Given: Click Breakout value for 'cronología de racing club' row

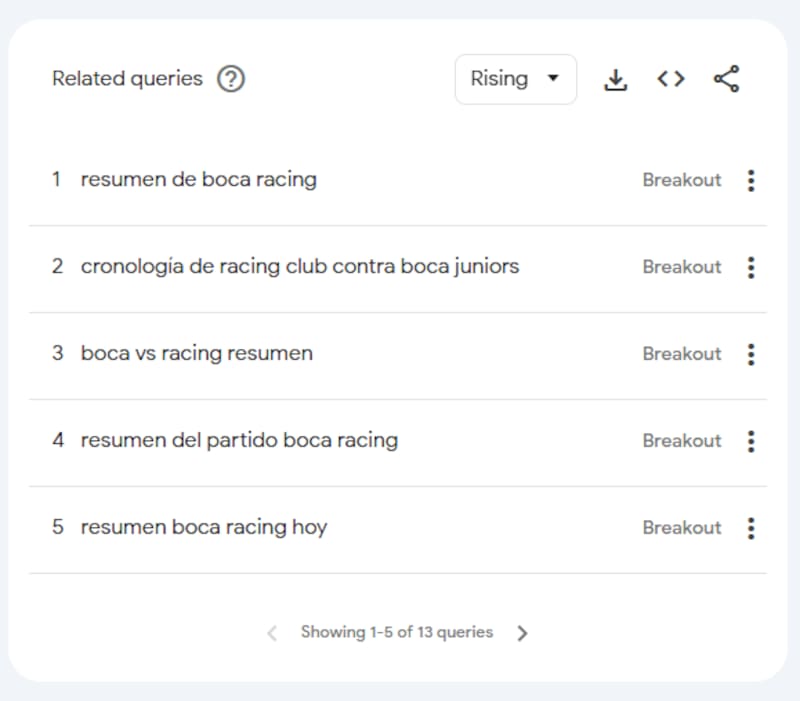Looking at the screenshot, I should 682,267.
